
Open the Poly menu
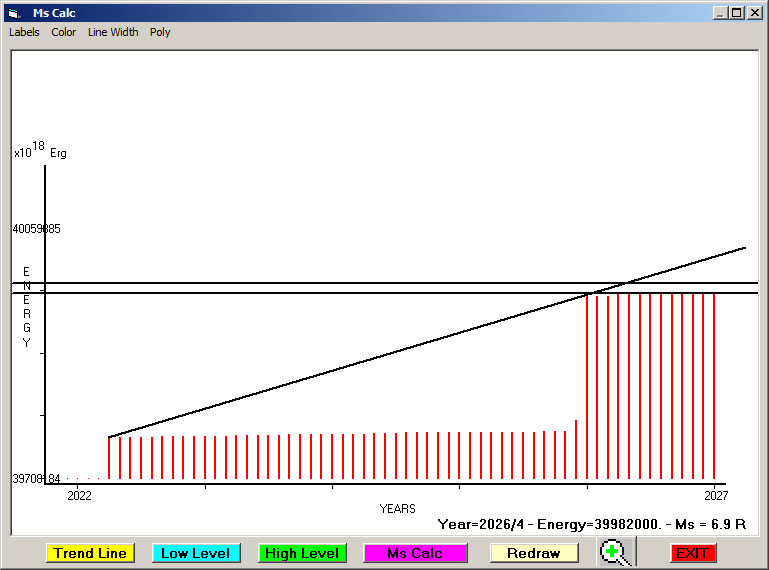coord(160,32)
